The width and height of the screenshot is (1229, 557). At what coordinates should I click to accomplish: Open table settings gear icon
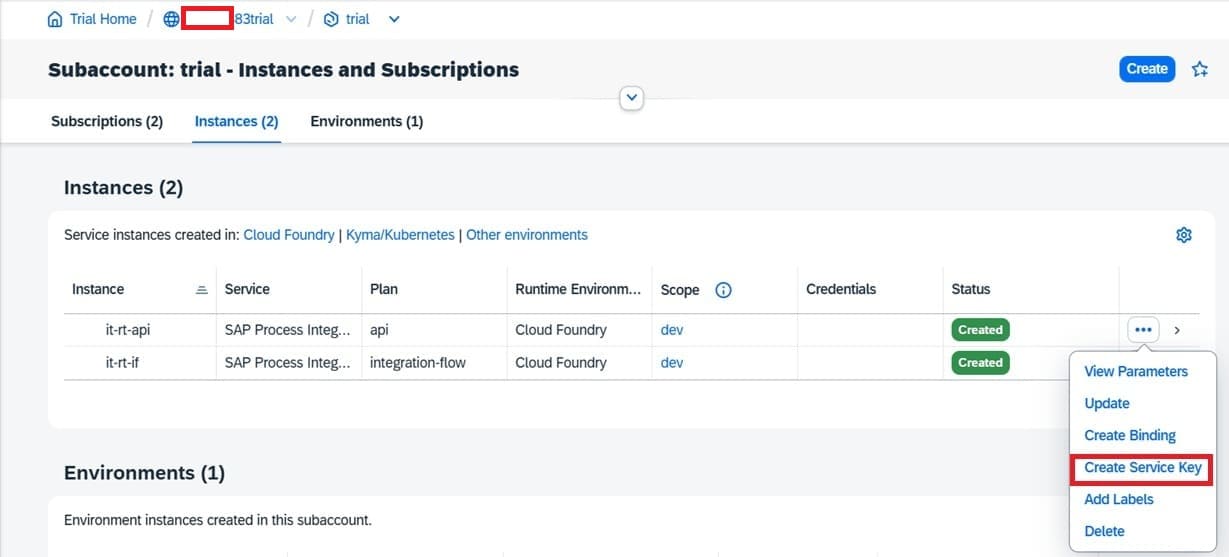pos(1184,235)
